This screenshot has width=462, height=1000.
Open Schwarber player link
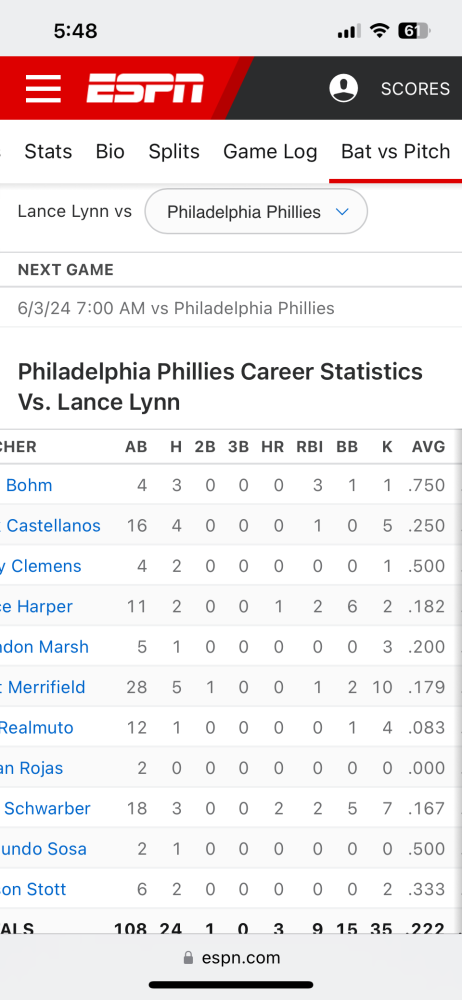45,809
